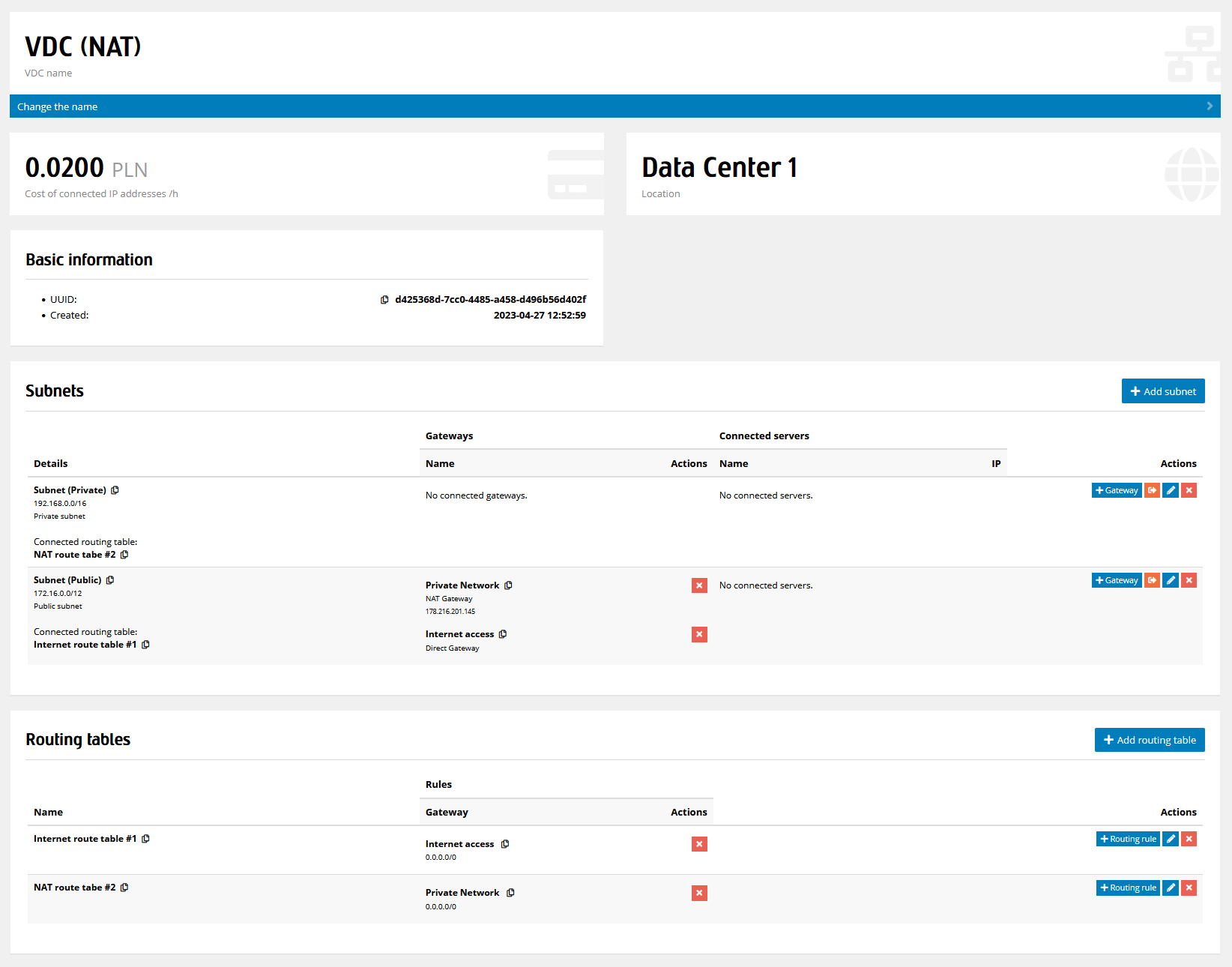This screenshot has height=967, width=1232.
Task: Connect server to Subnet (Public) via orange icon
Action: (x=1153, y=580)
